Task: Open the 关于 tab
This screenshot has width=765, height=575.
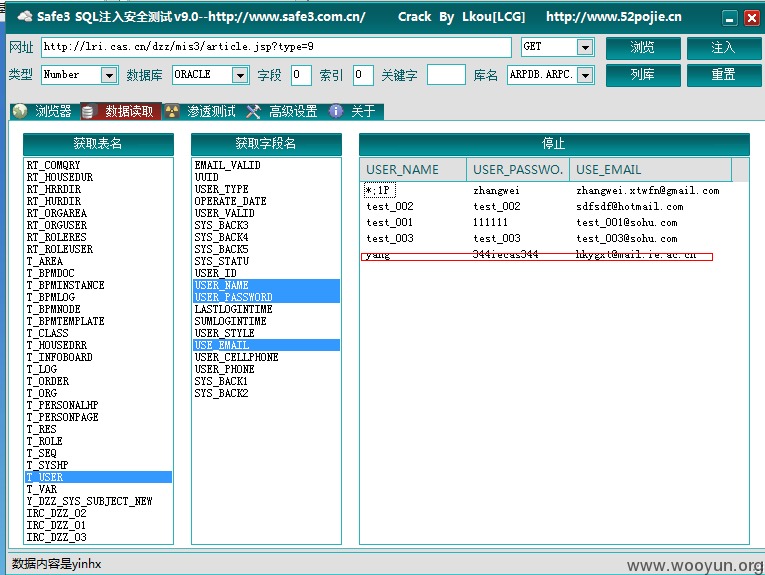Action: click(355, 112)
